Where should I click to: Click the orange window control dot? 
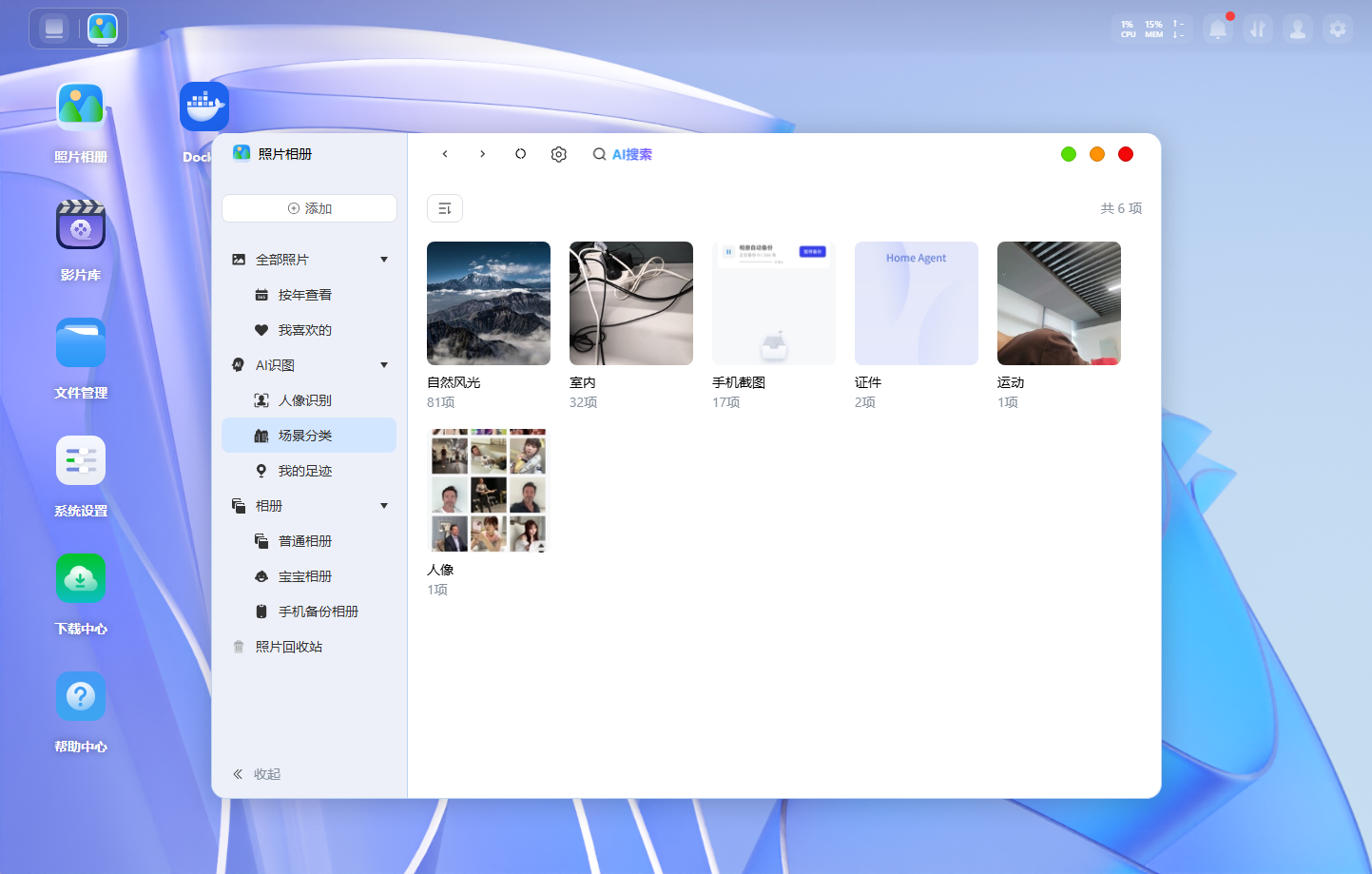pos(1097,154)
